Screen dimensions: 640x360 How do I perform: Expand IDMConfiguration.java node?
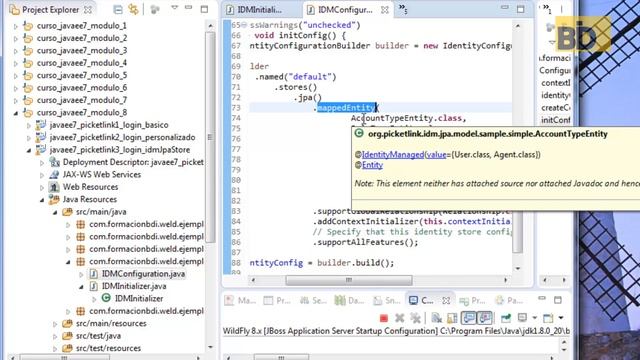(81, 274)
